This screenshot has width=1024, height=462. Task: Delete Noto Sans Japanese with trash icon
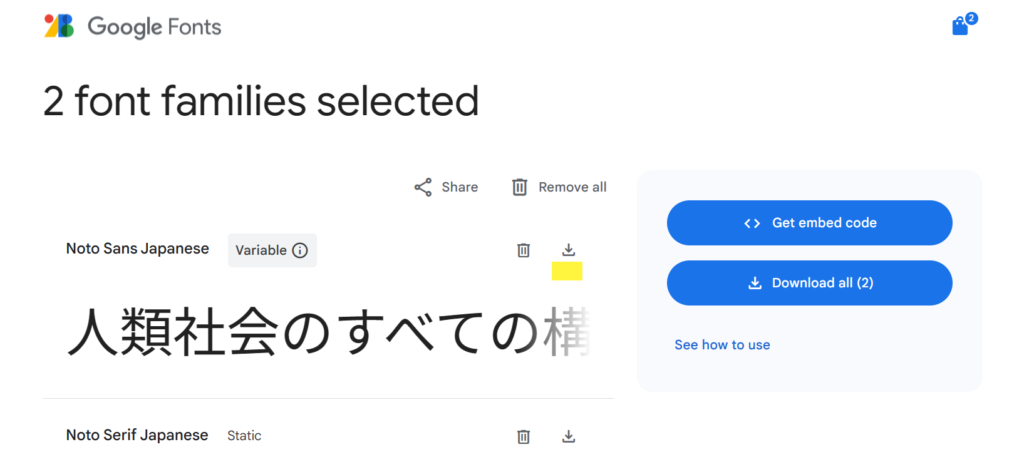pos(523,250)
